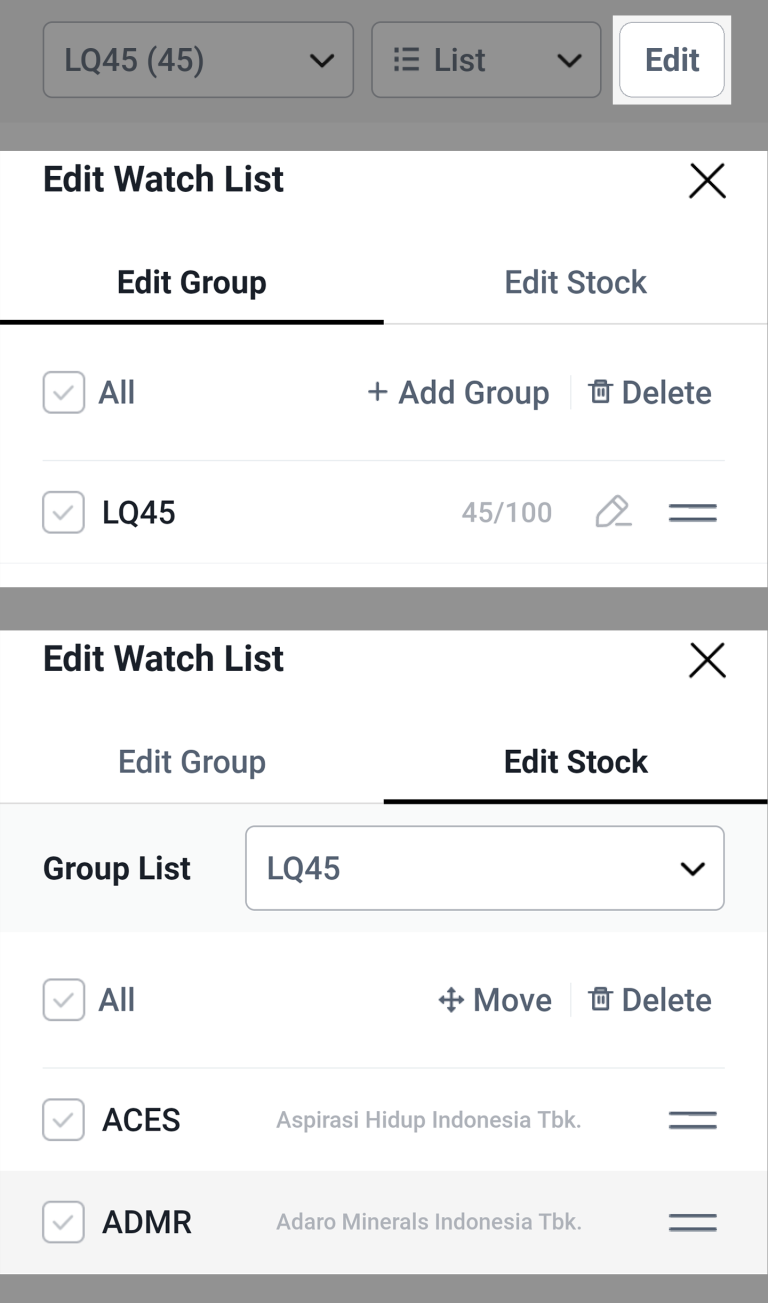Image resolution: width=768 pixels, height=1303 pixels.
Task: Close the upper Edit Watch List dialog
Action: pyautogui.click(x=707, y=181)
